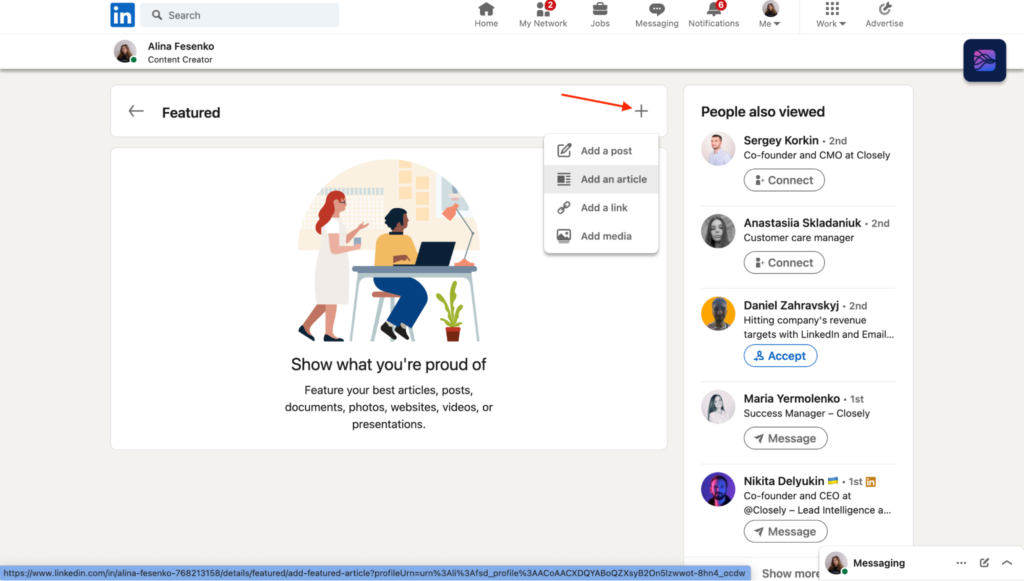Screen dimensions: 1024x581
Task: Select Add a post menu option
Action: tap(605, 151)
